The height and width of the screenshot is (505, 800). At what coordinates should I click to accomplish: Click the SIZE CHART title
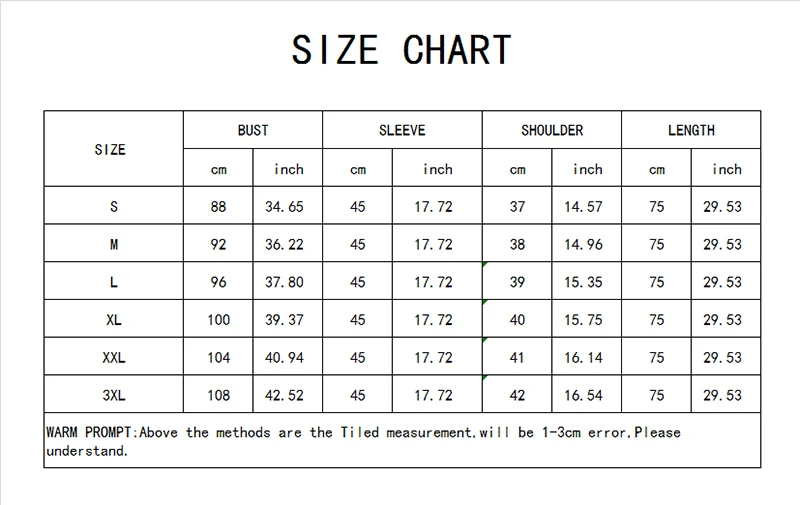click(401, 50)
